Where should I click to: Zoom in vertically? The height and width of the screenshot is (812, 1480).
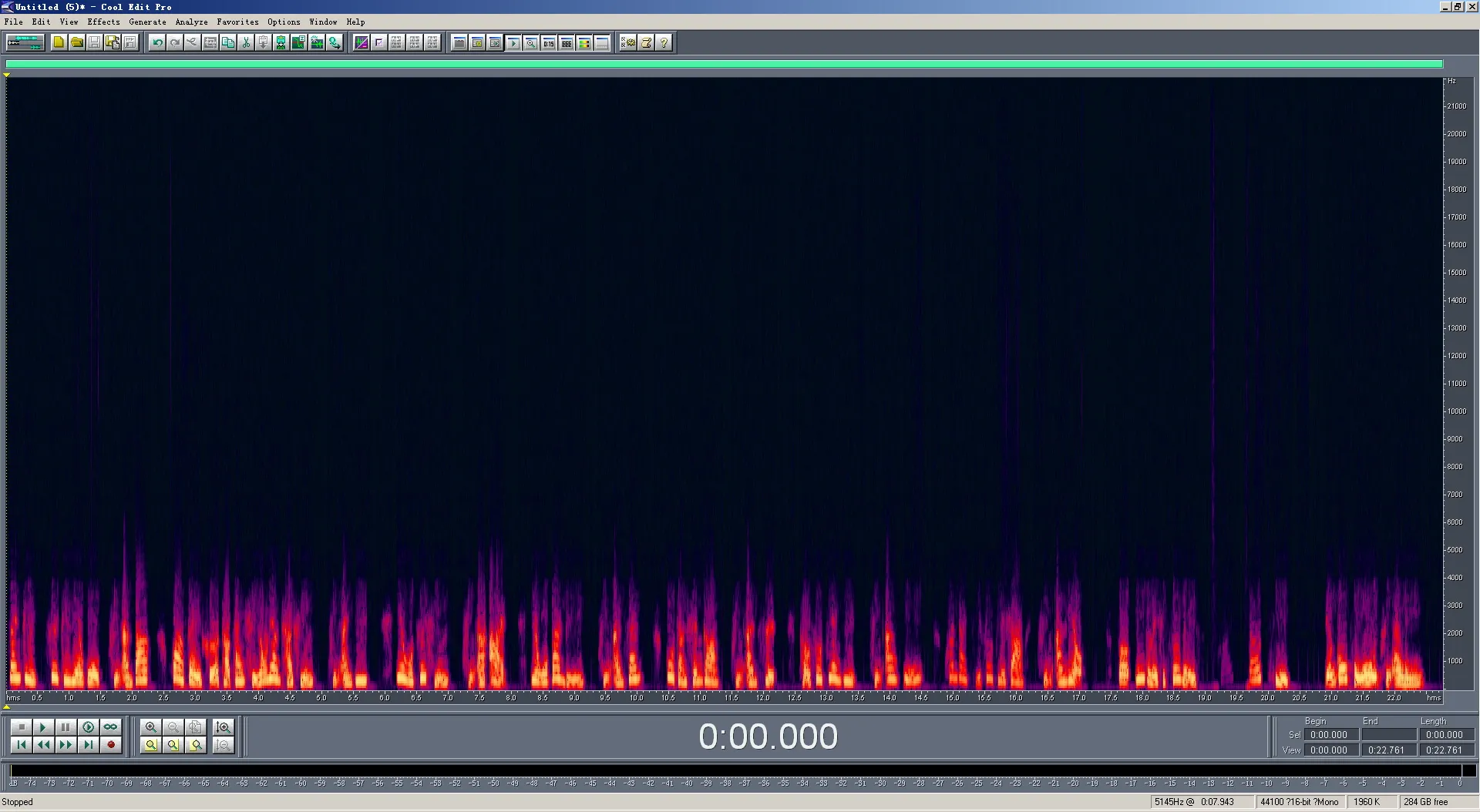(x=224, y=727)
